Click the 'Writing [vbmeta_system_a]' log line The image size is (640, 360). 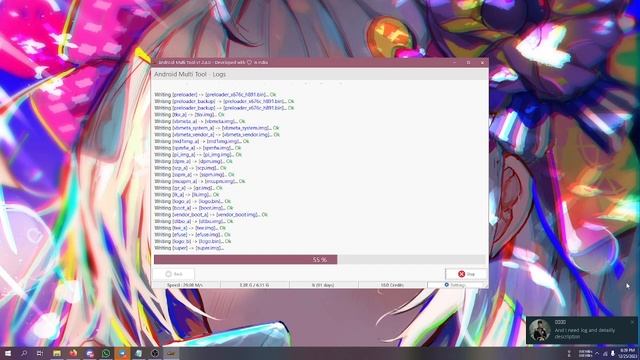(x=217, y=128)
